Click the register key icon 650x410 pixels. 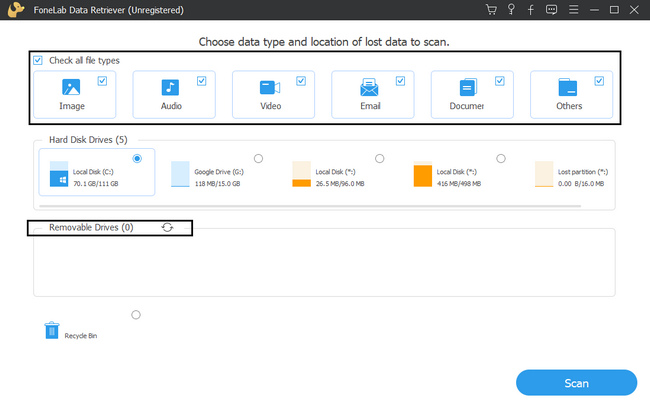[x=511, y=10]
